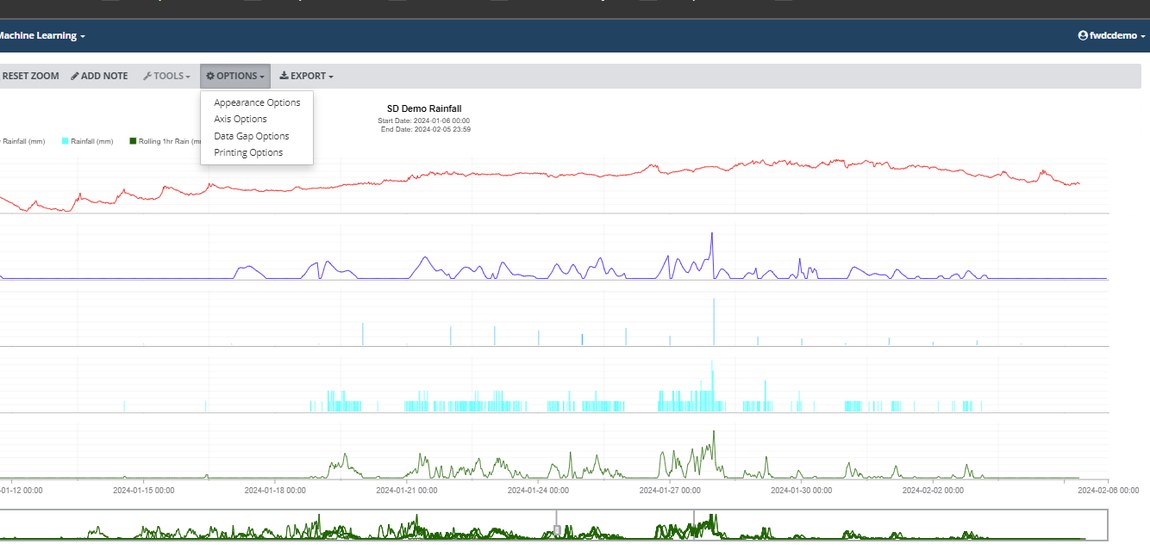This screenshot has height=550, width=1150.
Task: Toggle dark green Rolling 1hr Rain legend
Action: pos(165,141)
